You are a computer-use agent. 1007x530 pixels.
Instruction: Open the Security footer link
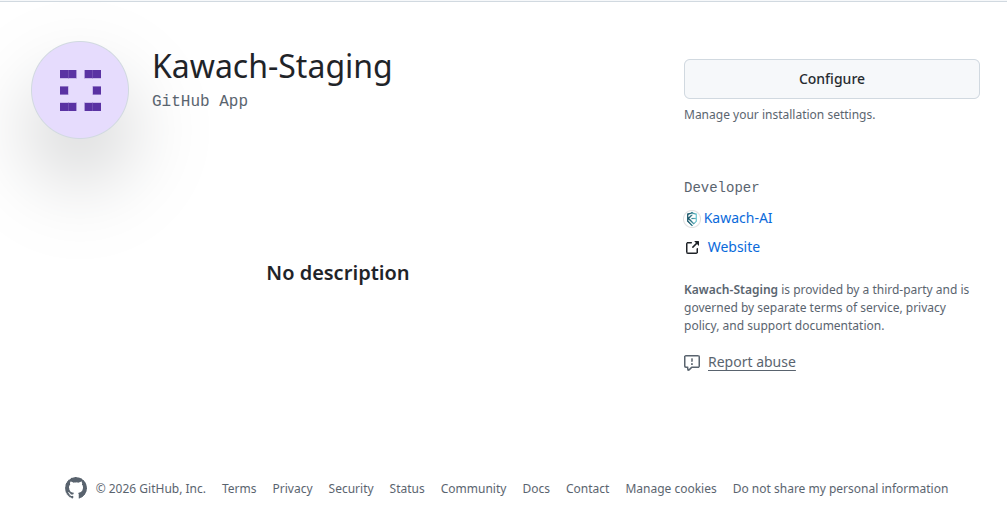351,489
